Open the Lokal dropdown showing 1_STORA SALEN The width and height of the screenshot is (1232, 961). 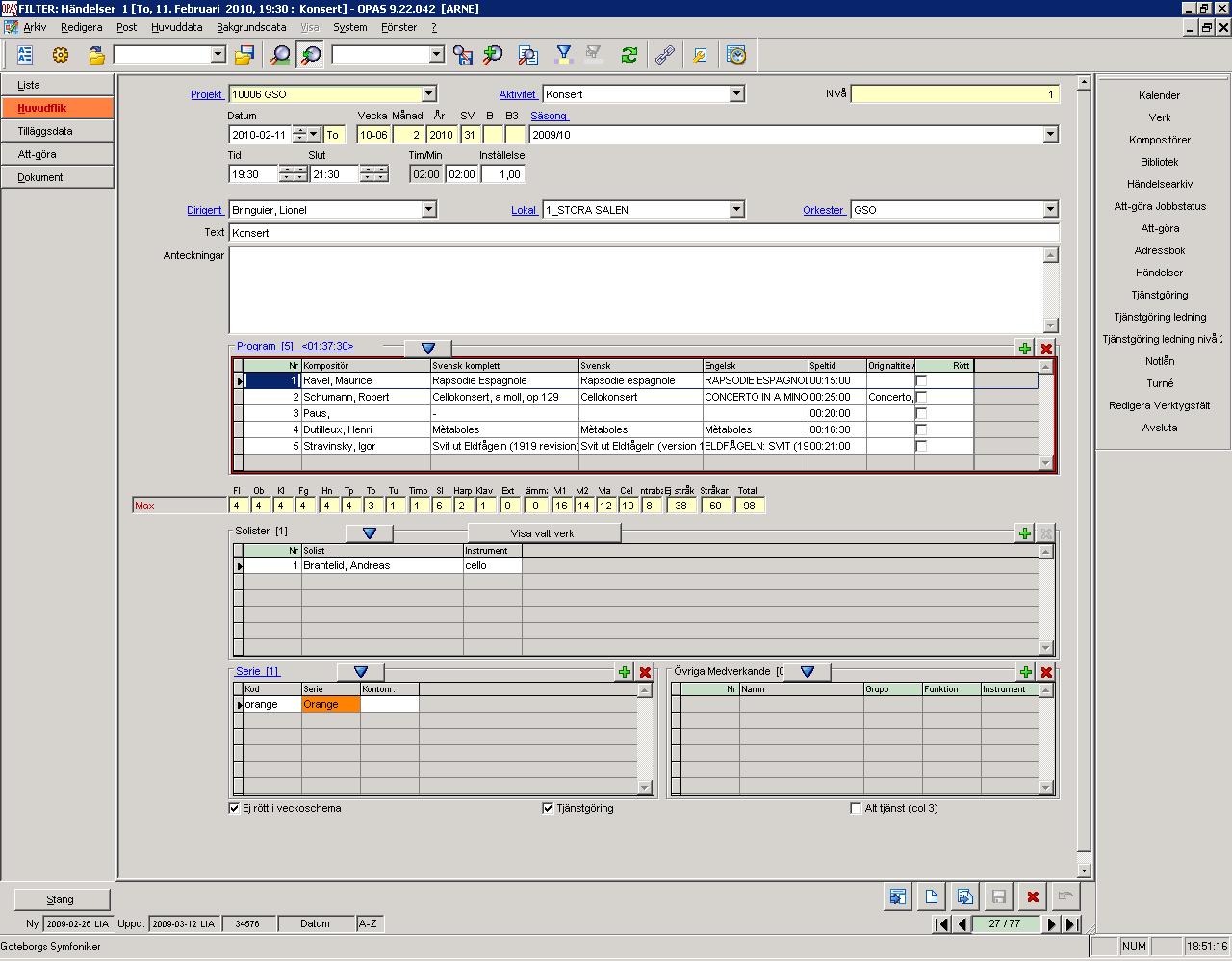coord(737,210)
